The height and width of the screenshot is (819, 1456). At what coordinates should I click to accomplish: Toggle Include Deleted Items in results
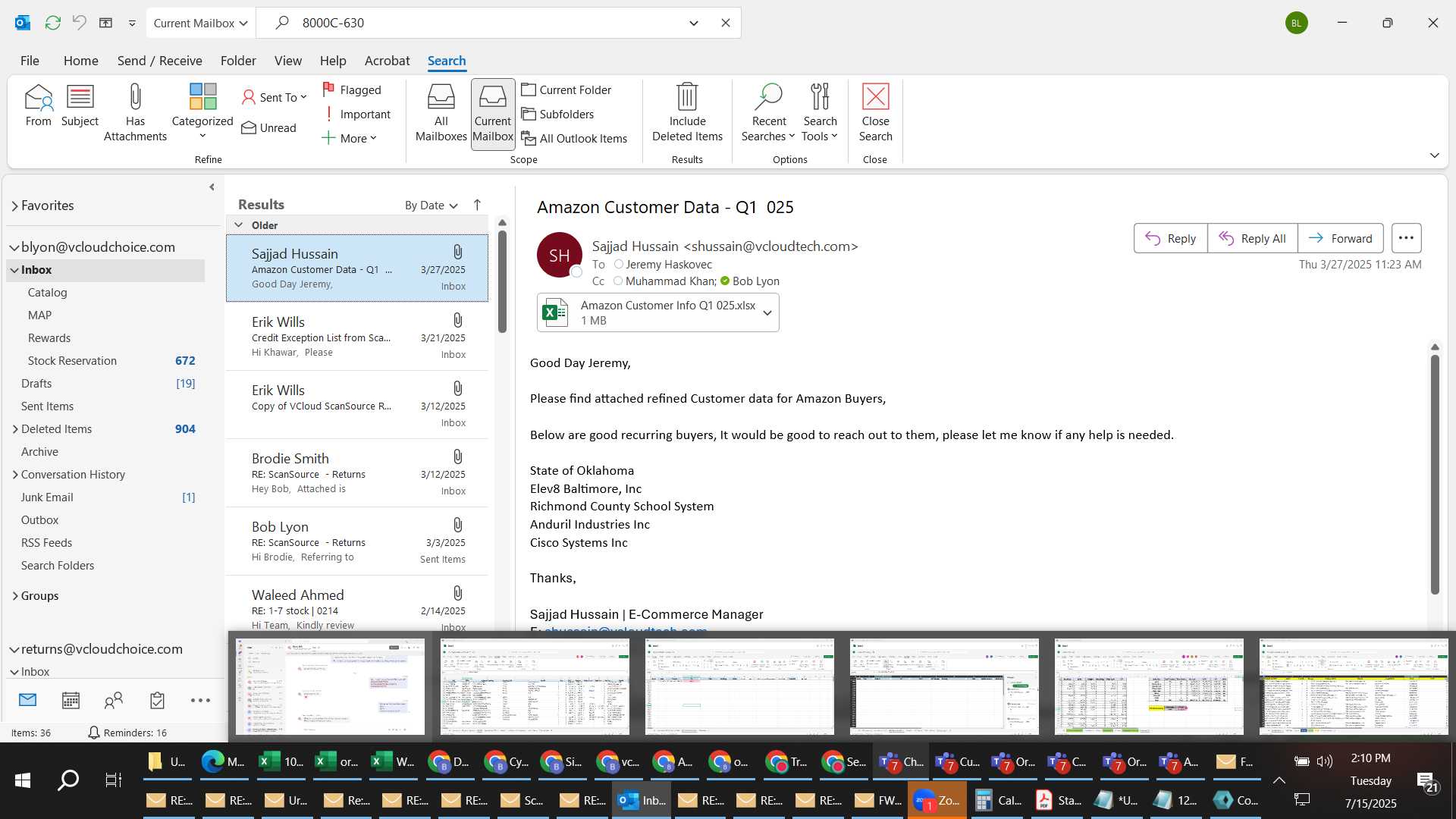[687, 113]
